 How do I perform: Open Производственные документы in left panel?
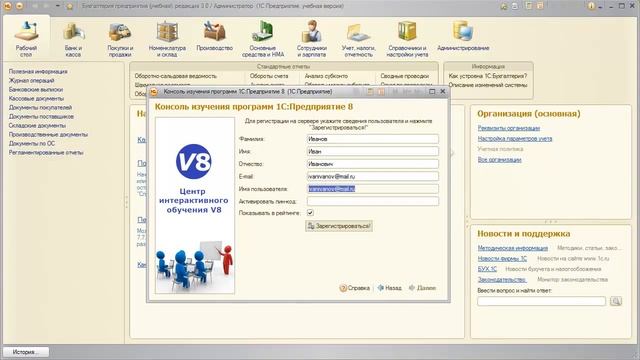(48, 134)
